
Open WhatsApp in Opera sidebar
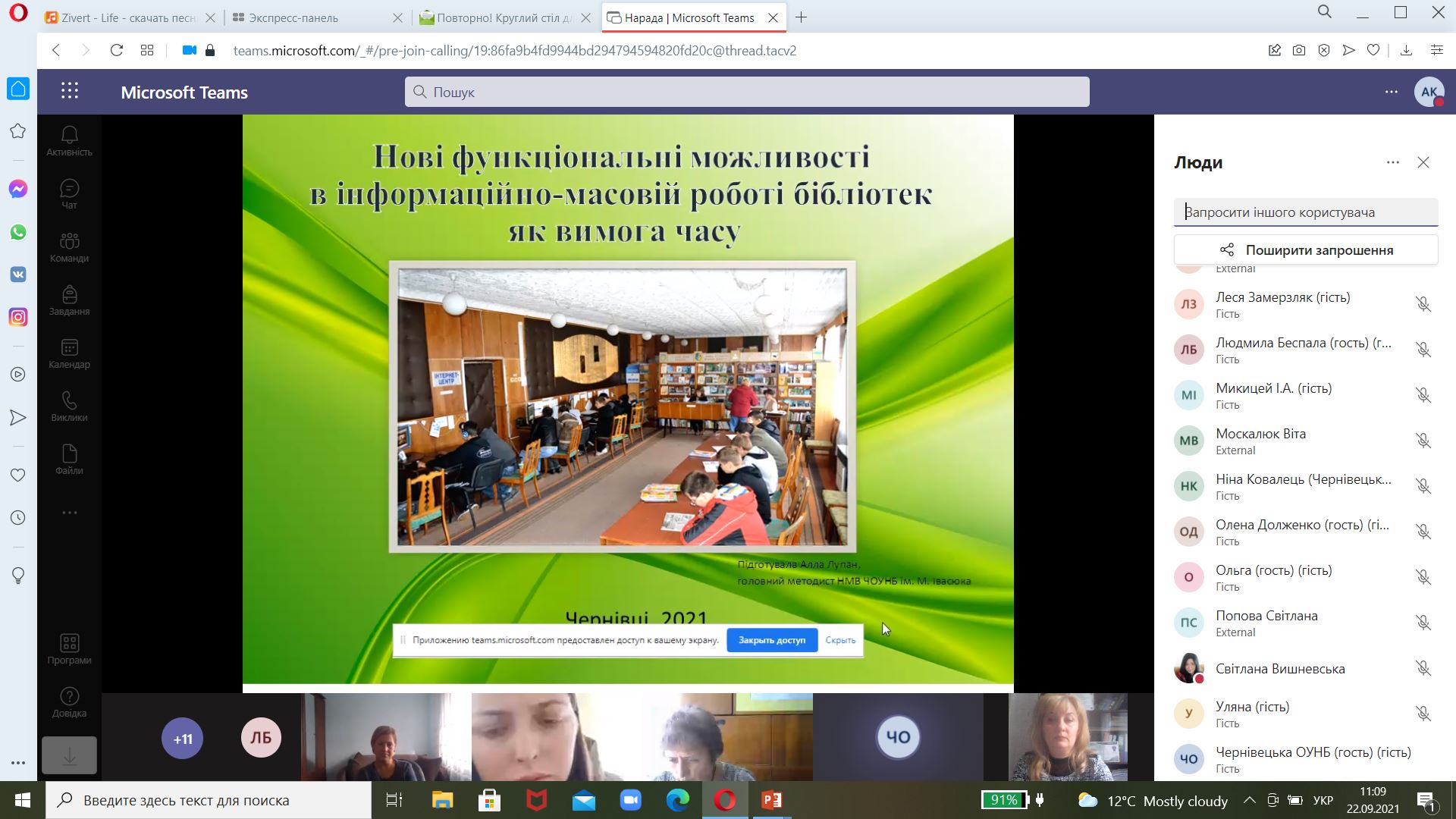(x=18, y=232)
